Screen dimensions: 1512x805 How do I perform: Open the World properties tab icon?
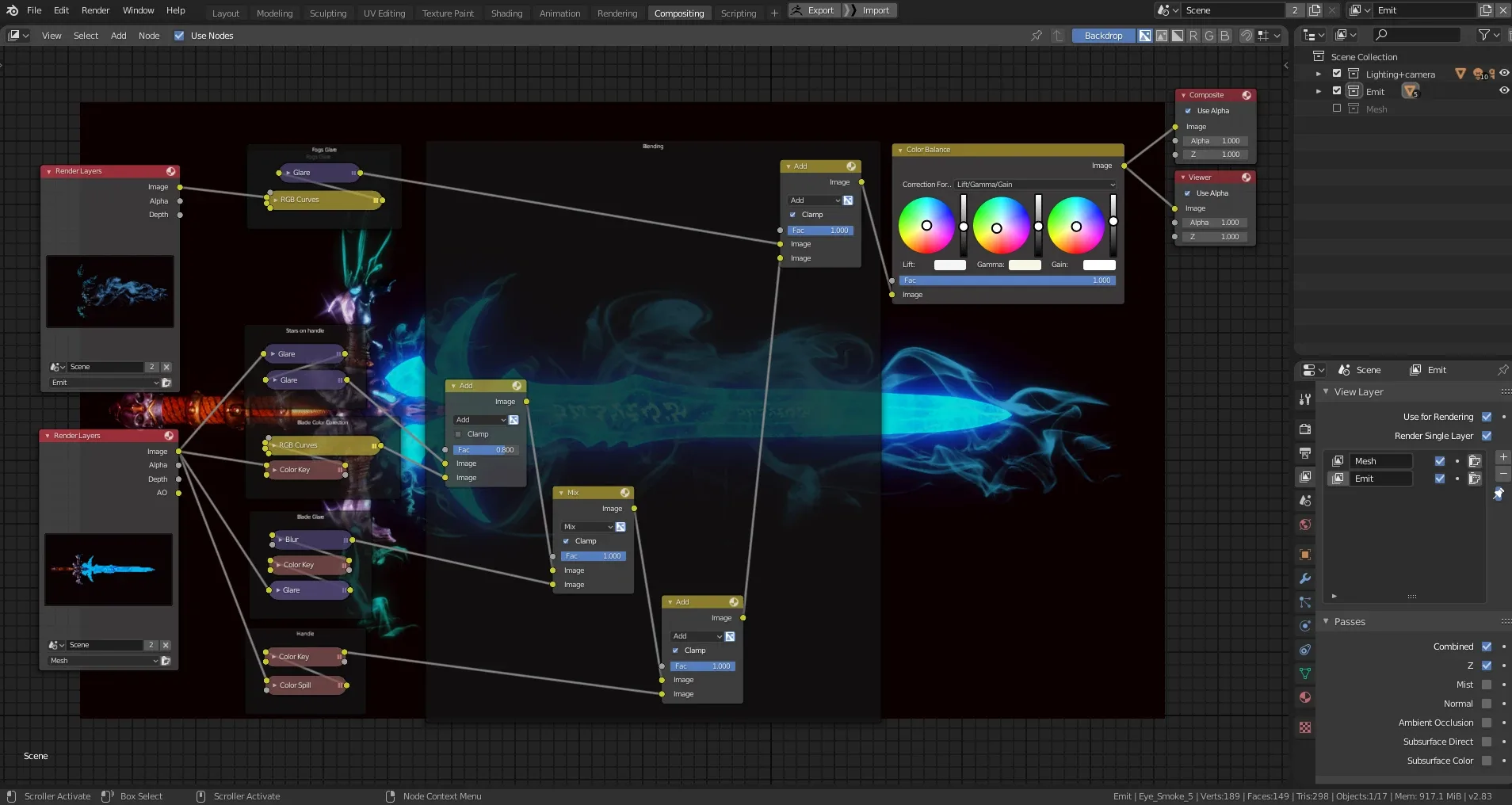[1305, 525]
